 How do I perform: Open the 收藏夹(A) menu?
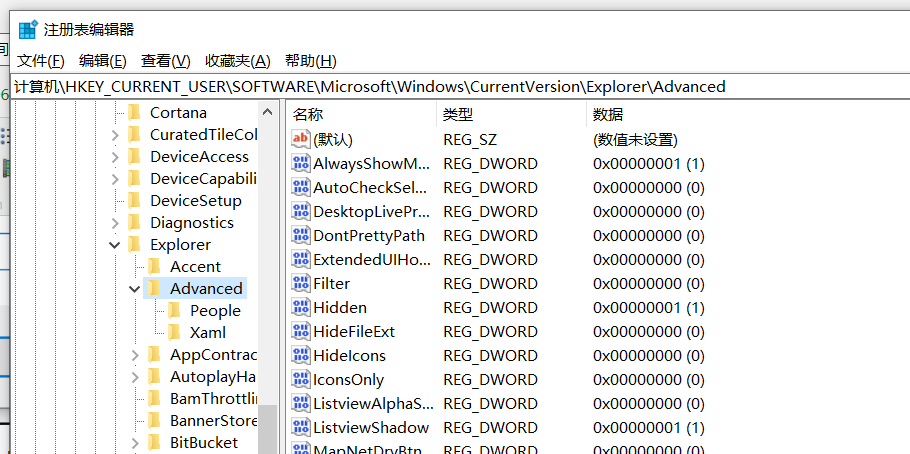238,60
